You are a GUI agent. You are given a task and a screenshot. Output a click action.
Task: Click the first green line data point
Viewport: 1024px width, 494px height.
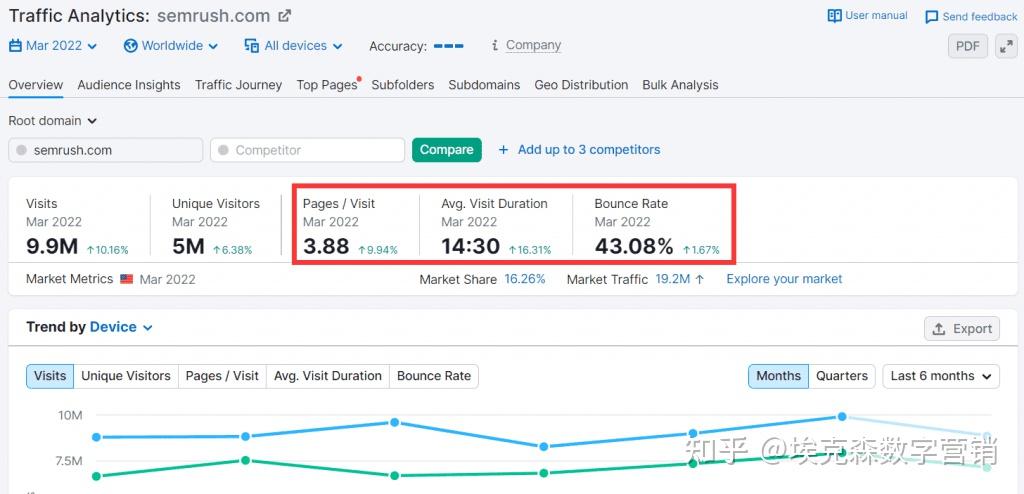(97, 476)
